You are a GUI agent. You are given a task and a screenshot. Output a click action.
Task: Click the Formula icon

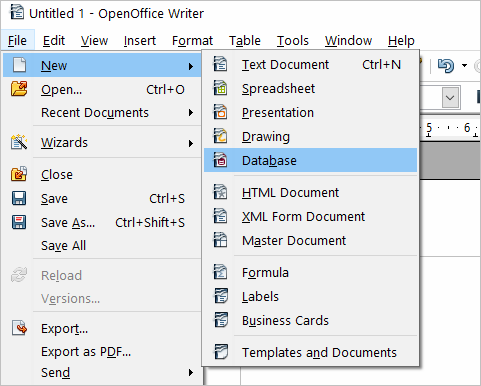click(x=220, y=272)
